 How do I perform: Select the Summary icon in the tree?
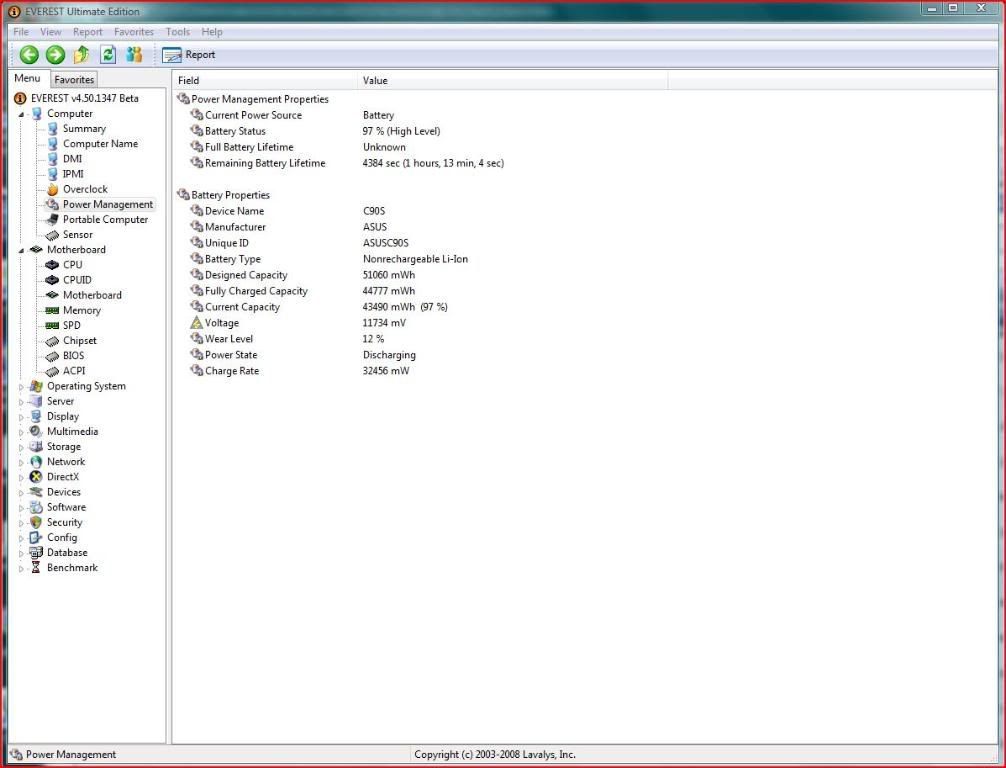tap(53, 128)
